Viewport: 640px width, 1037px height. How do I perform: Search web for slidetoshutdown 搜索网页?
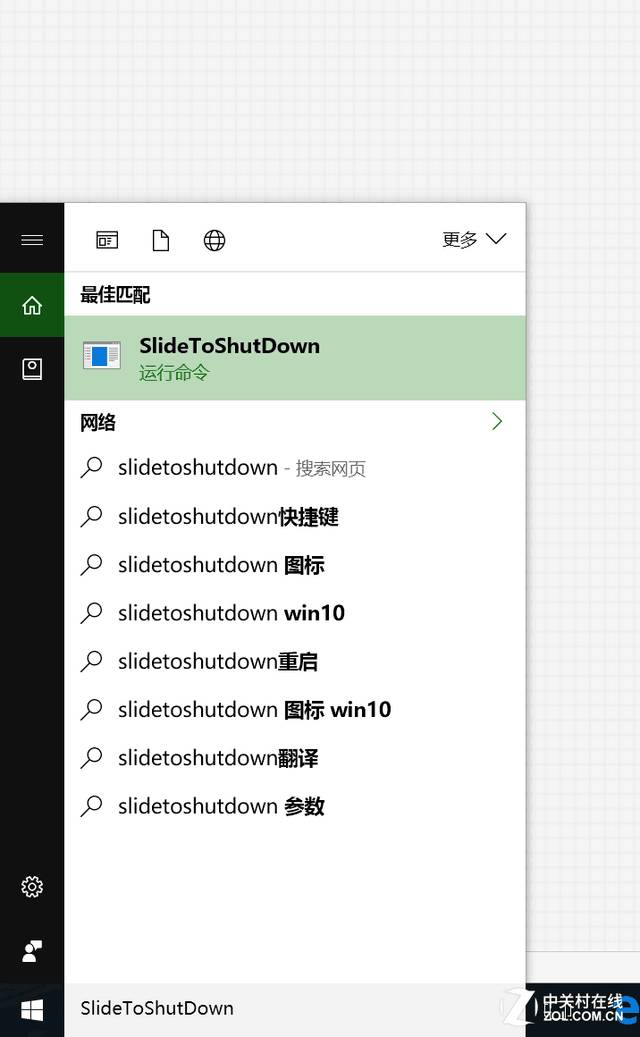tap(295, 468)
